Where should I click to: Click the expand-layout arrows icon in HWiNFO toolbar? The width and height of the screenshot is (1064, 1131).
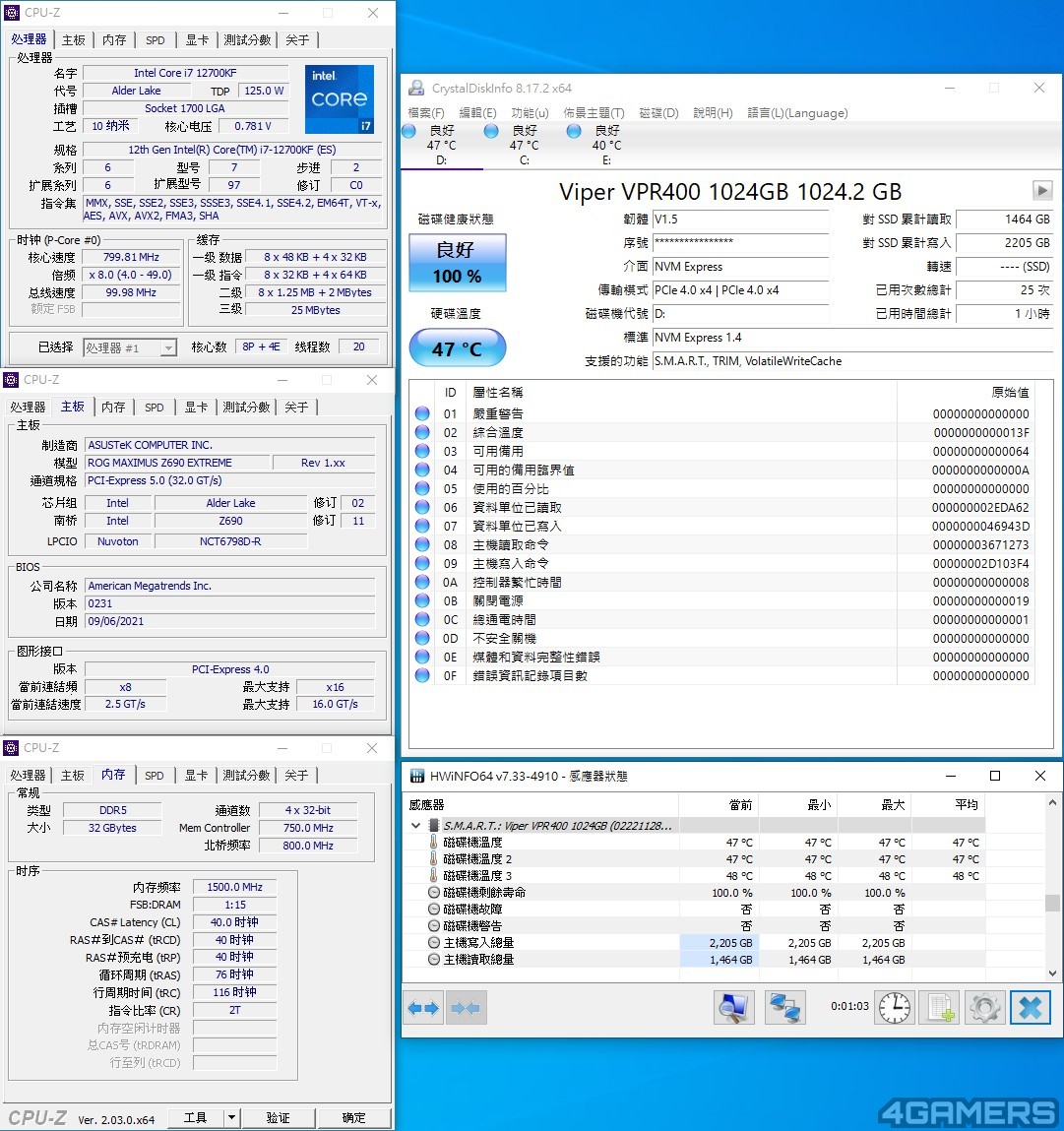click(423, 1008)
